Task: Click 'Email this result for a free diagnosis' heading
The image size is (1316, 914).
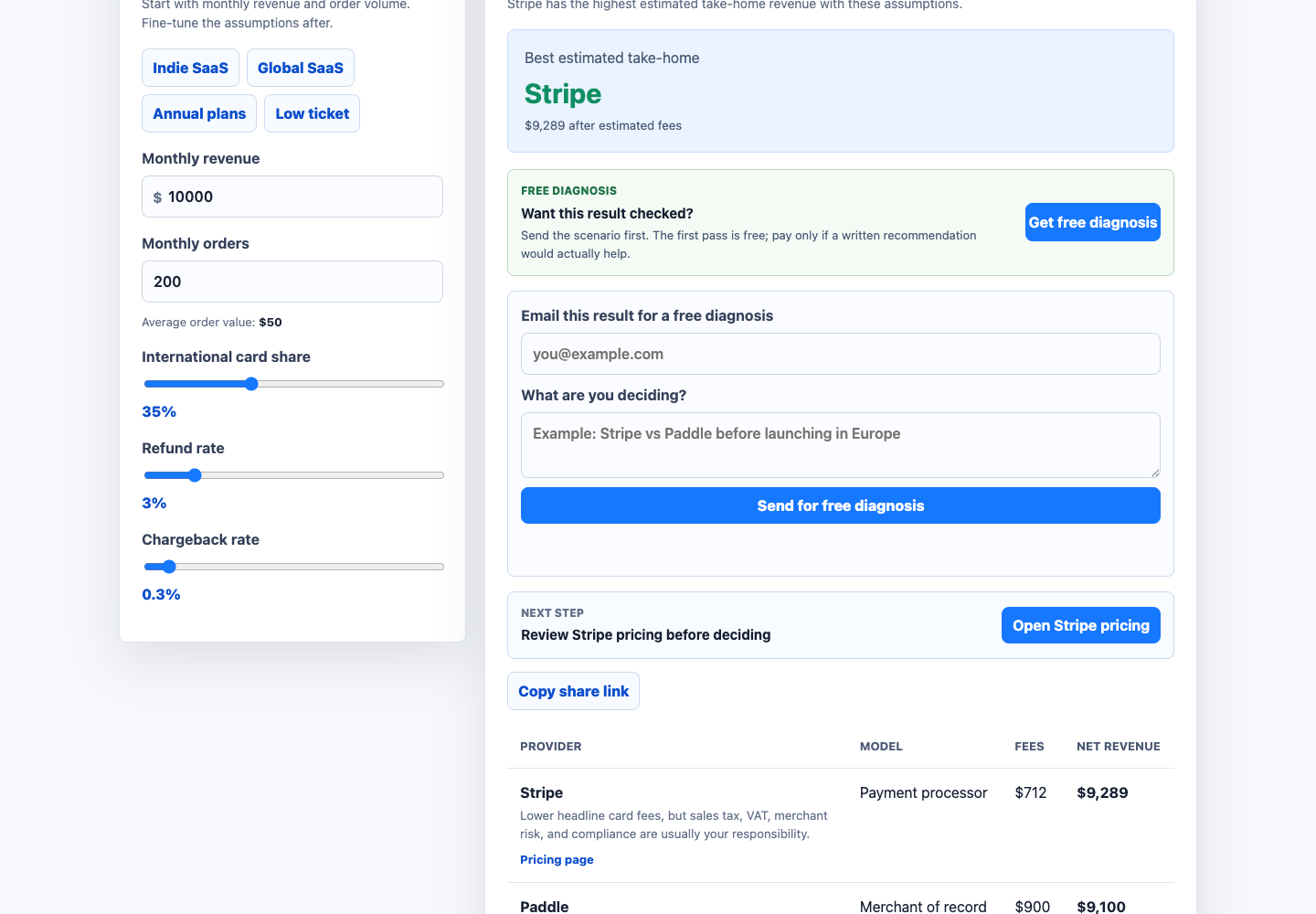Action: click(x=647, y=315)
